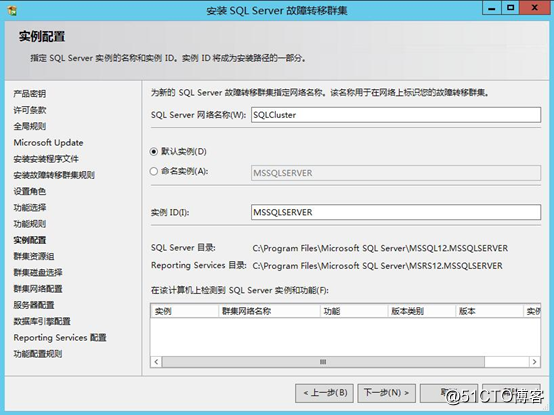Select 功能选择 step in the sidebar
554x415 pixels.
[x=30, y=208]
